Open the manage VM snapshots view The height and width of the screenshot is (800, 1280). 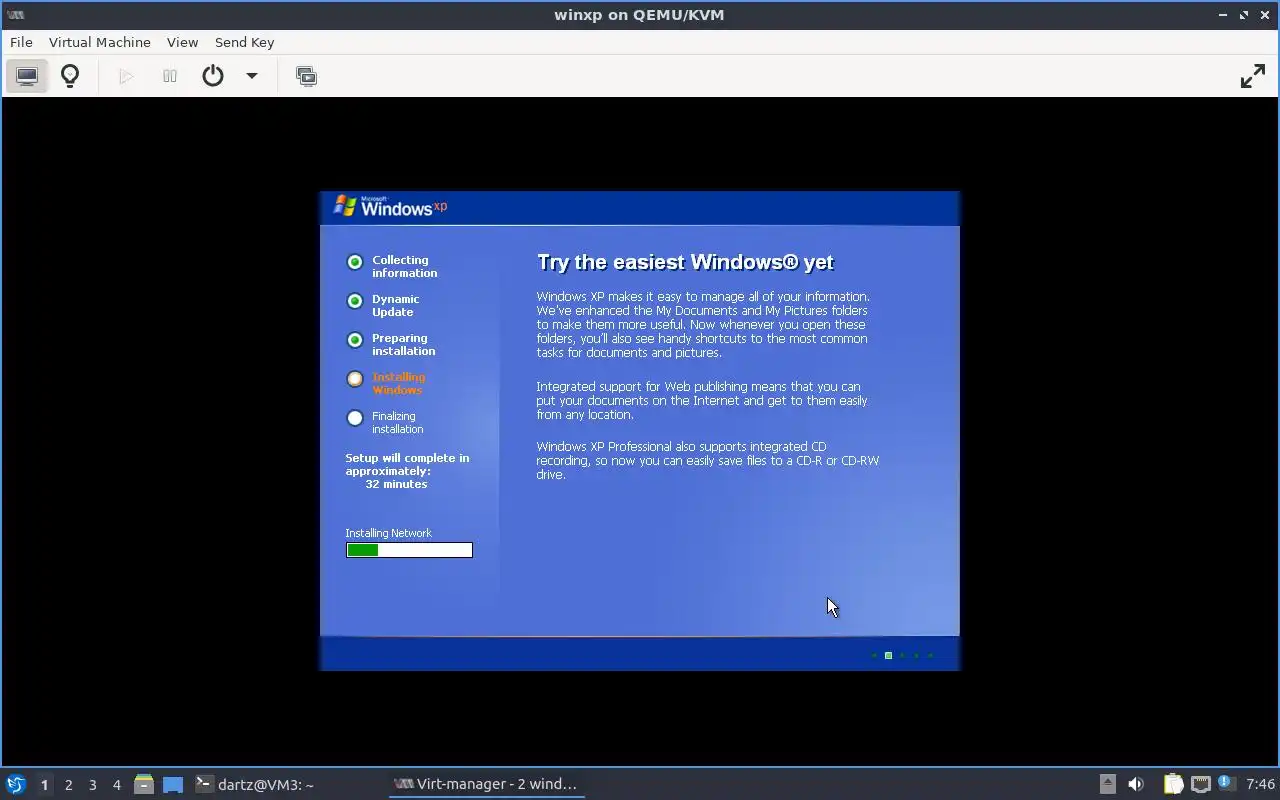(x=306, y=76)
